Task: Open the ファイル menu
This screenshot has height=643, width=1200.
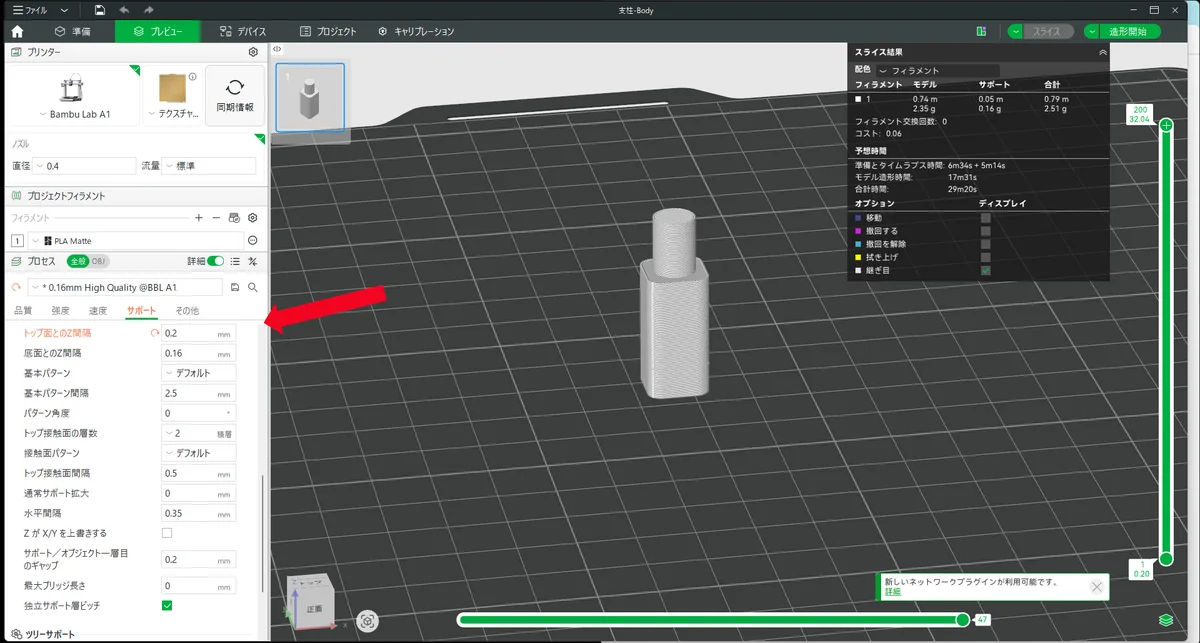Action: (29, 9)
